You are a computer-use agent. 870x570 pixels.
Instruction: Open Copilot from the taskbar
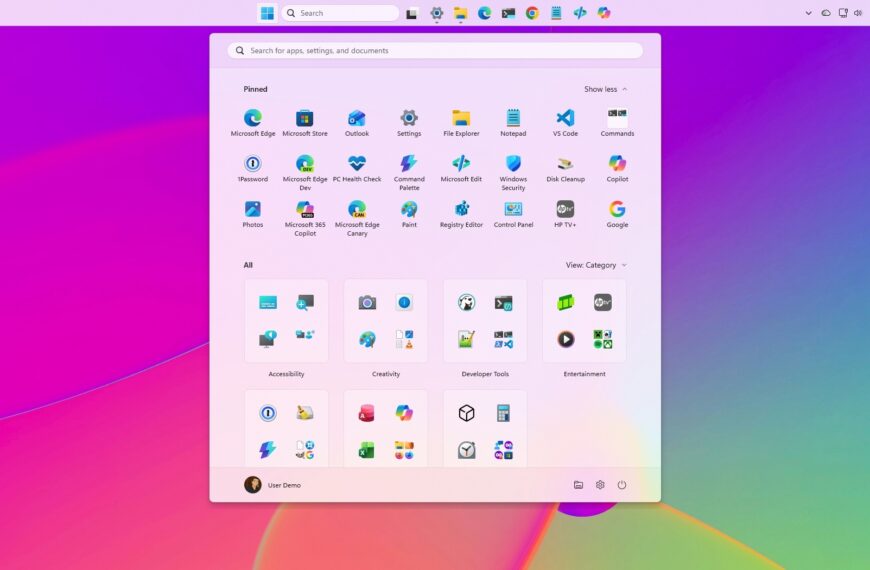(604, 13)
